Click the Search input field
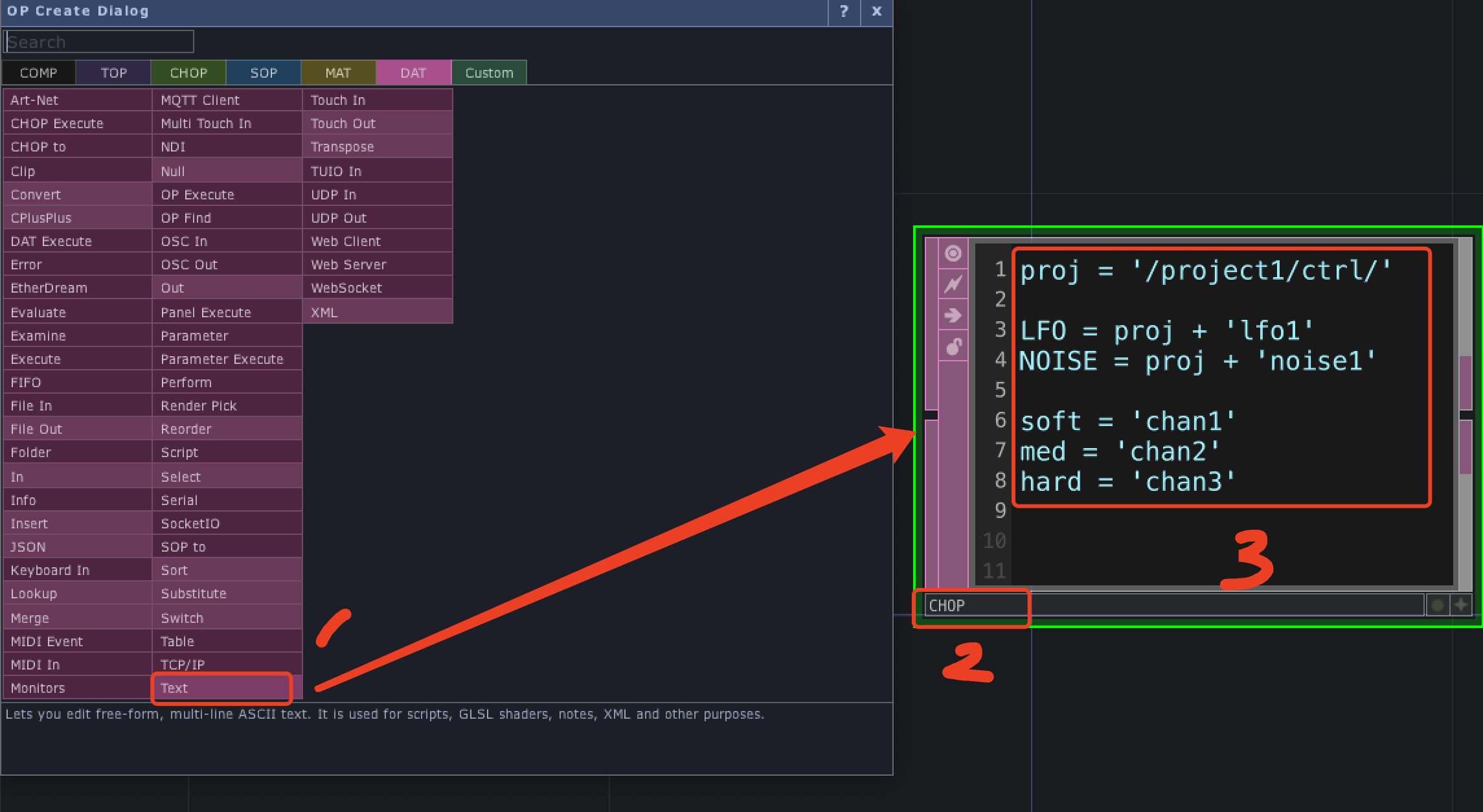 [99, 41]
